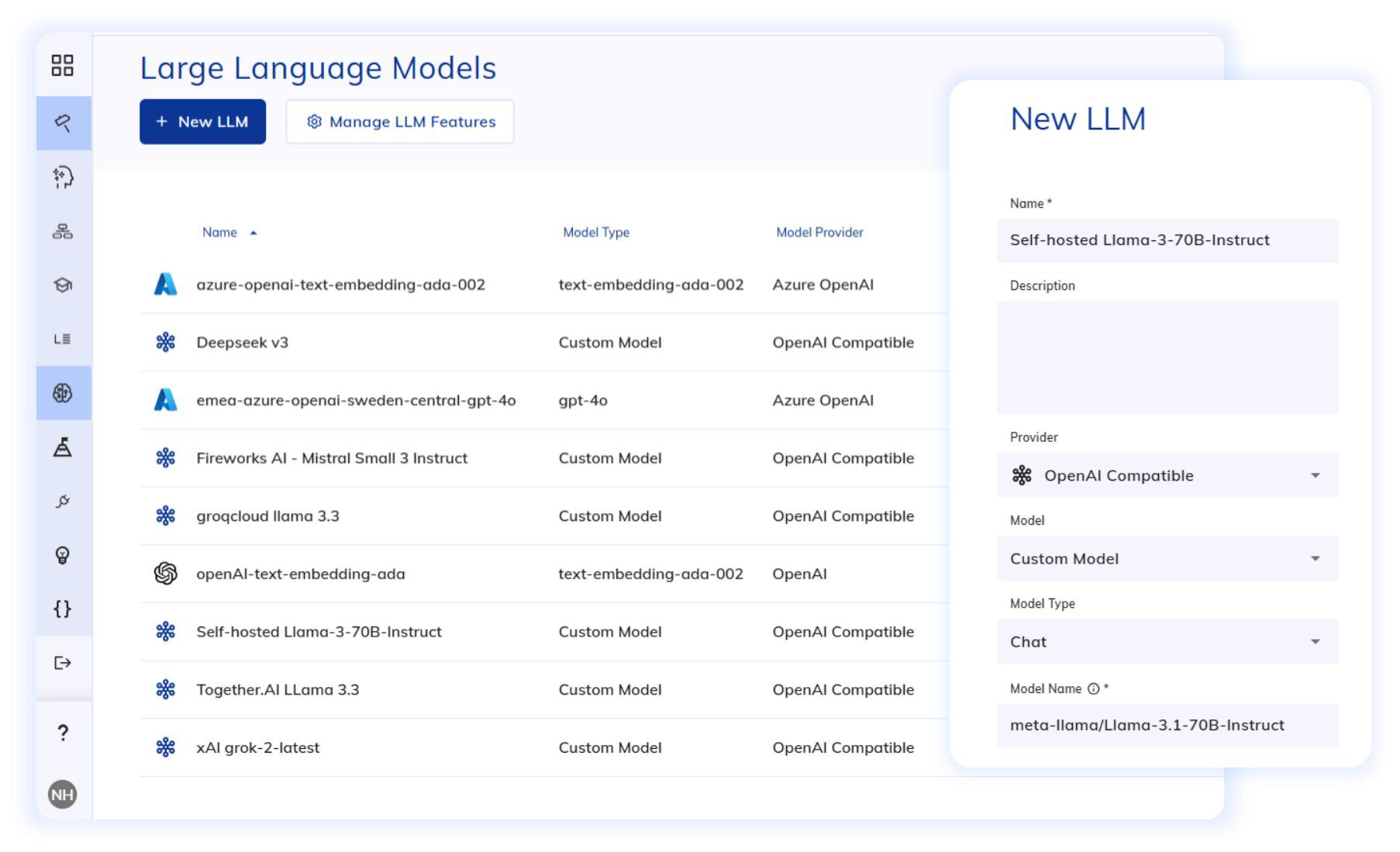The width and height of the screenshot is (1400, 852).
Task: Click the provider icon beside xAI grok-2-latest
Action: click(x=166, y=747)
